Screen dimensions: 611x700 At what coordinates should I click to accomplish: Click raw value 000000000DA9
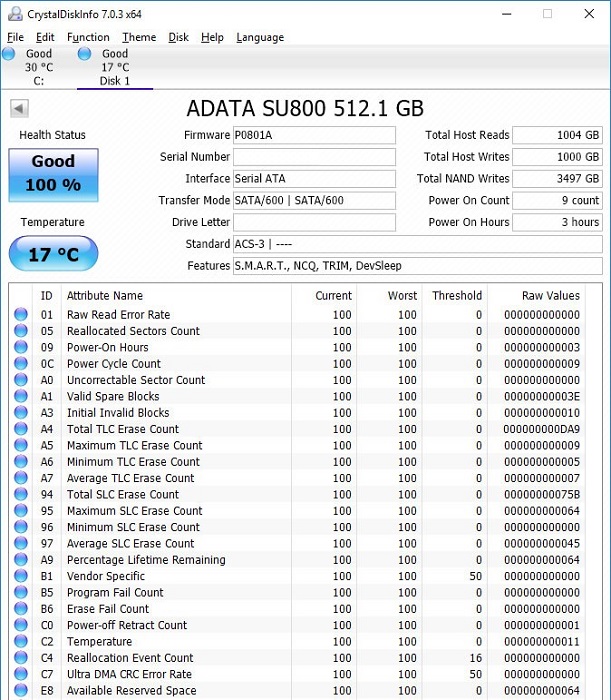coord(541,429)
